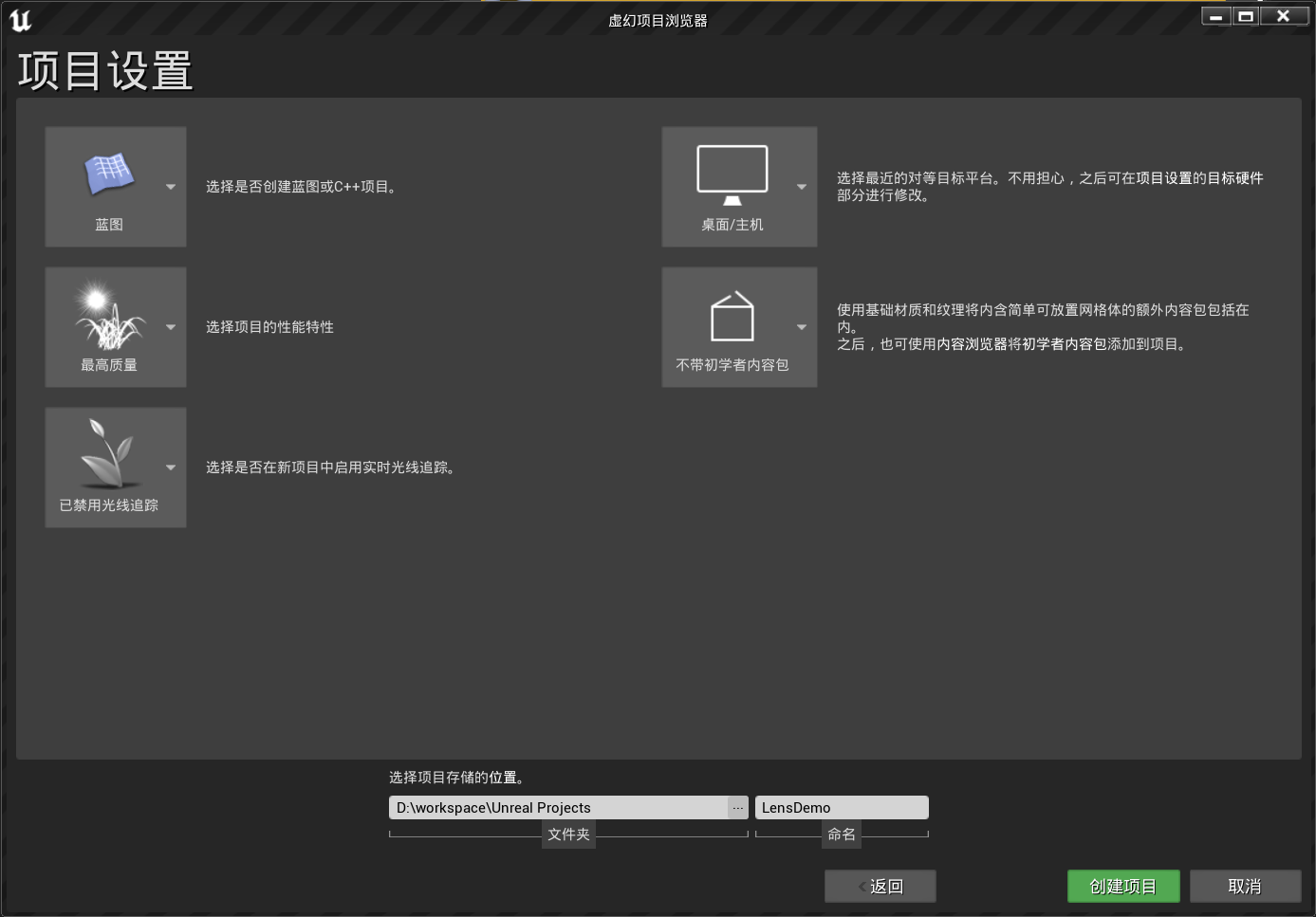Expand the performance quality dropdown

click(171, 327)
